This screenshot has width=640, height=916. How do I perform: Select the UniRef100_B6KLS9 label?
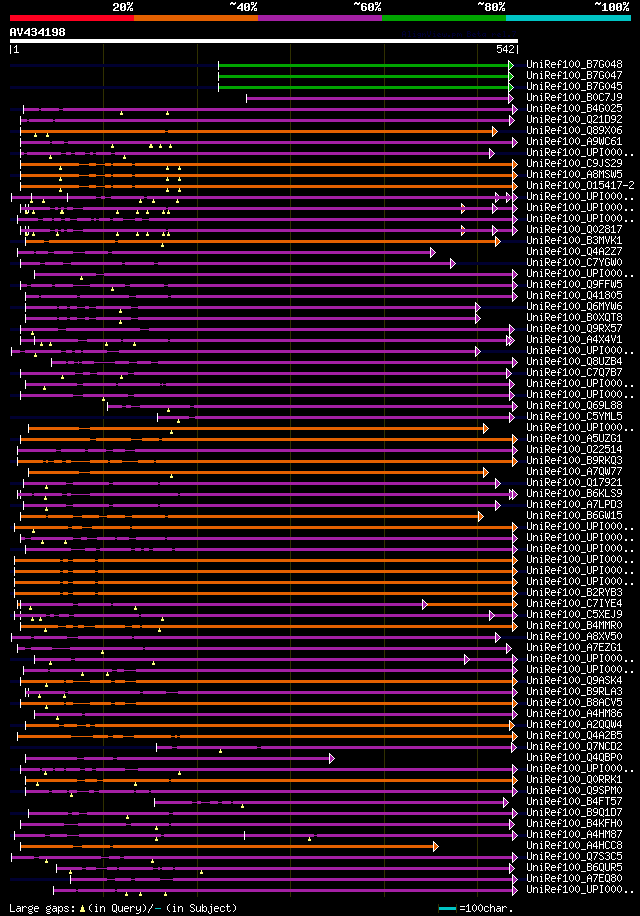[x=574, y=494]
